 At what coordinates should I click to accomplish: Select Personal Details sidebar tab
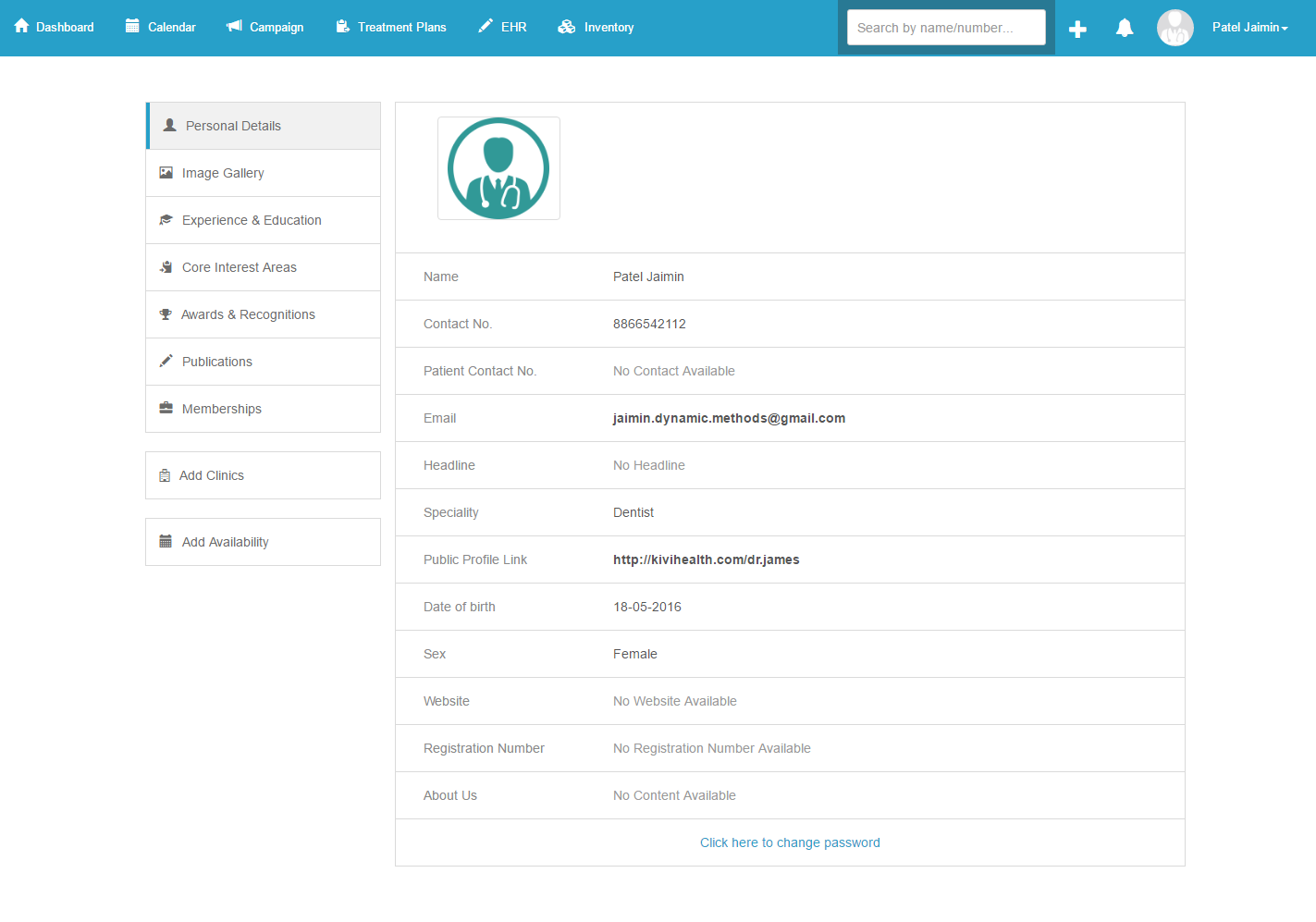(x=264, y=126)
